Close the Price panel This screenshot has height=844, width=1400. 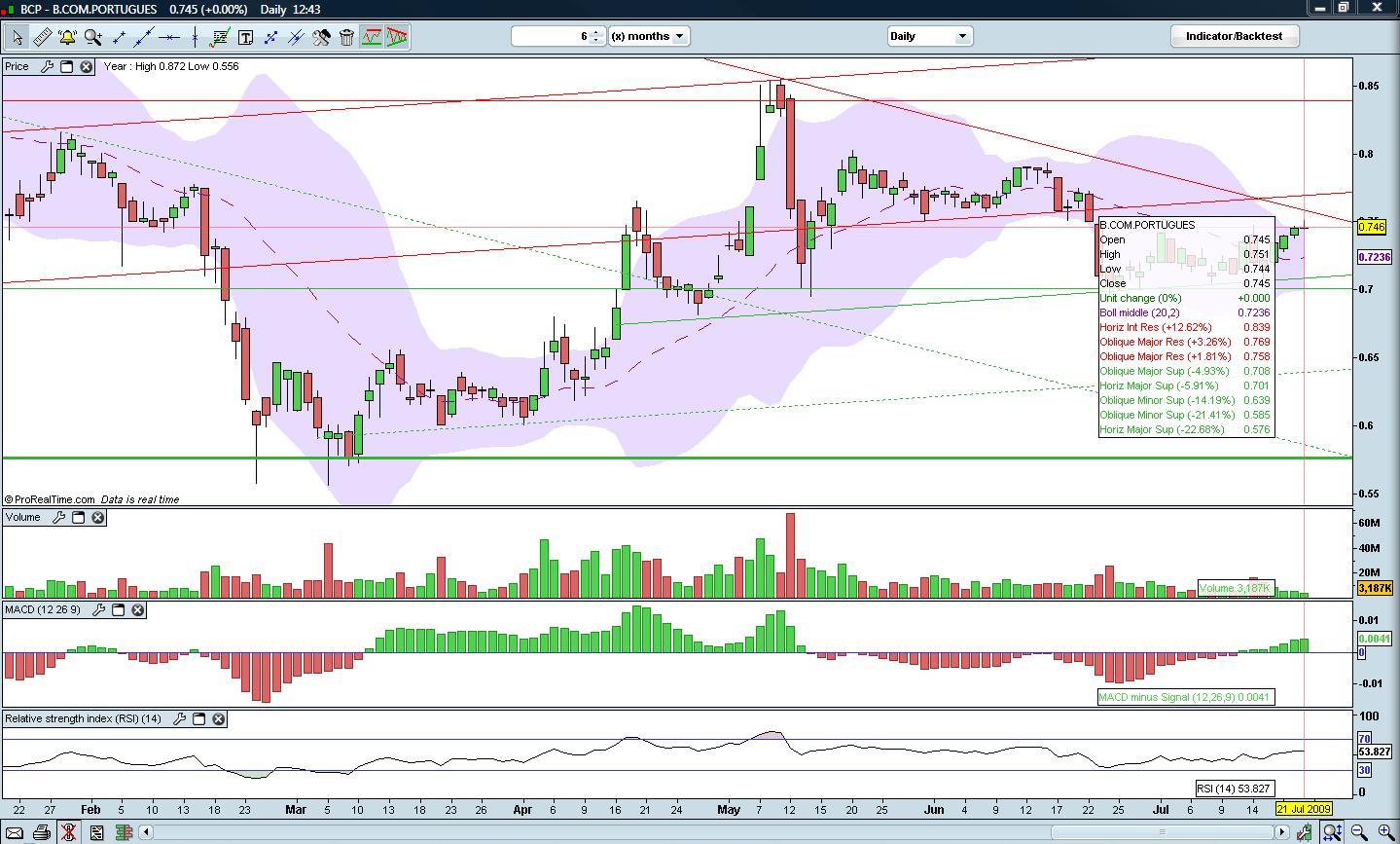87,66
